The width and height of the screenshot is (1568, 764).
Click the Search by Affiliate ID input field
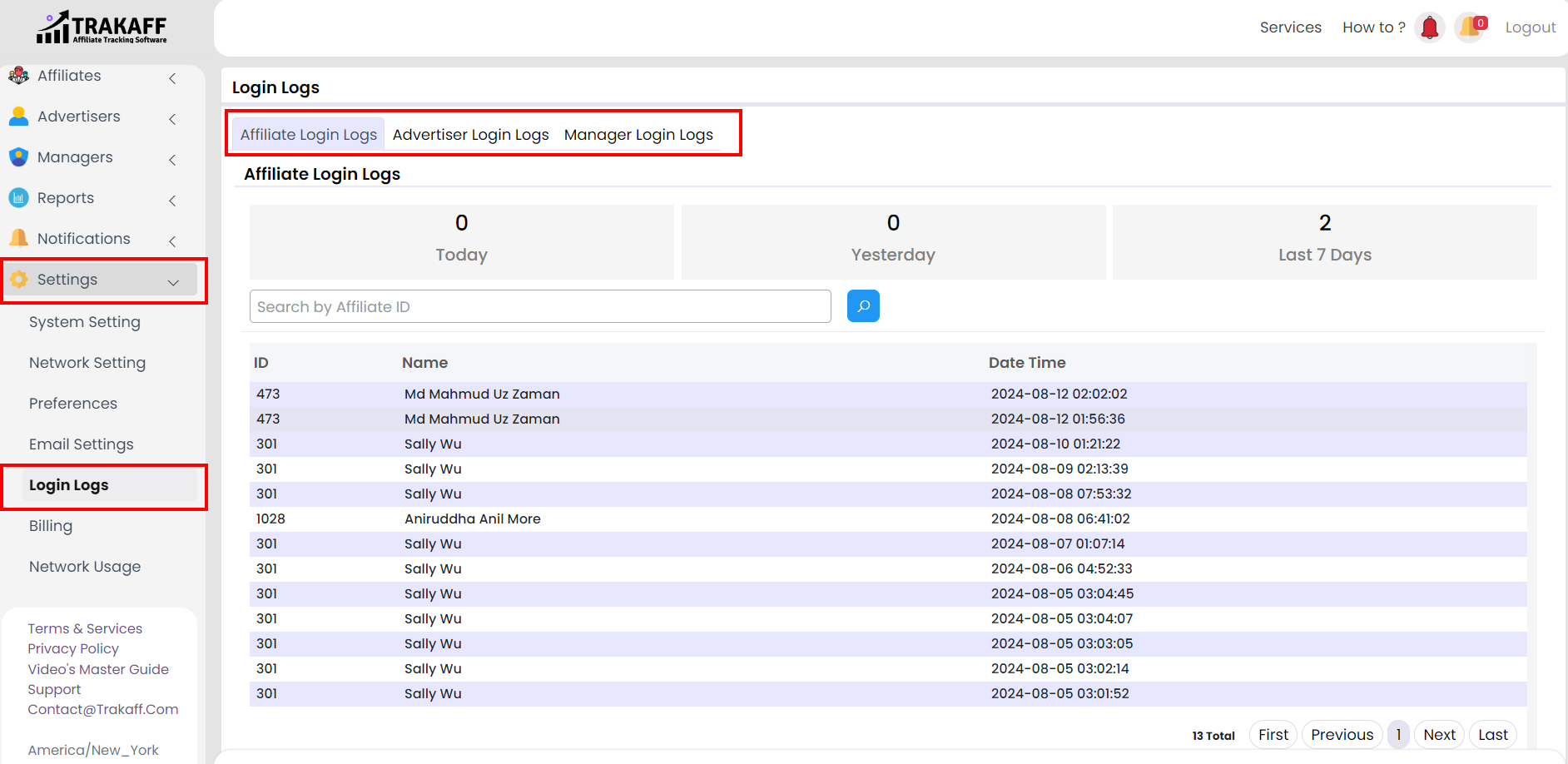(539, 305)
